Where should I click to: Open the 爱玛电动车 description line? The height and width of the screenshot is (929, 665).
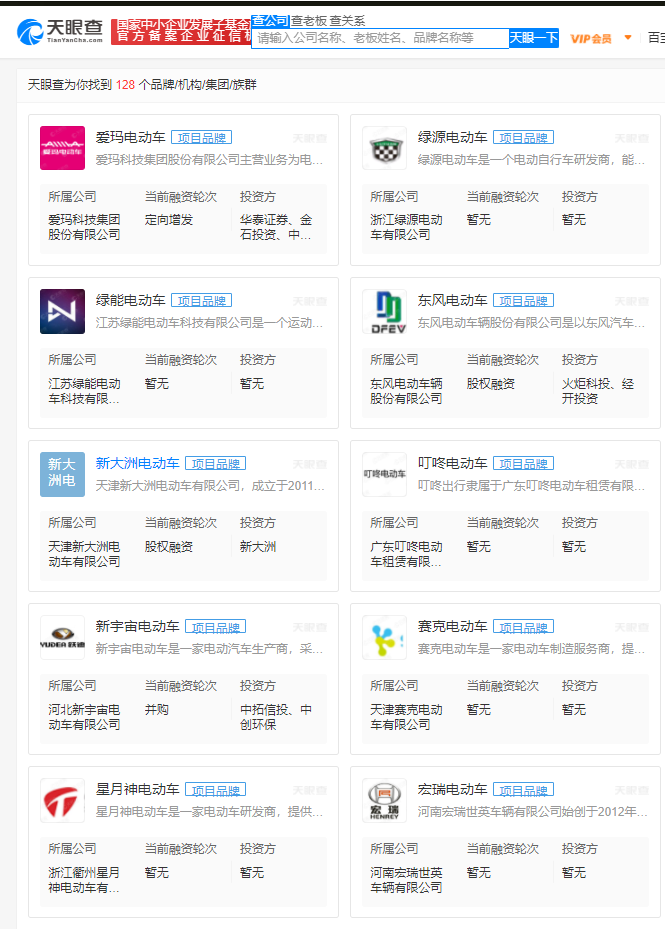209,160
